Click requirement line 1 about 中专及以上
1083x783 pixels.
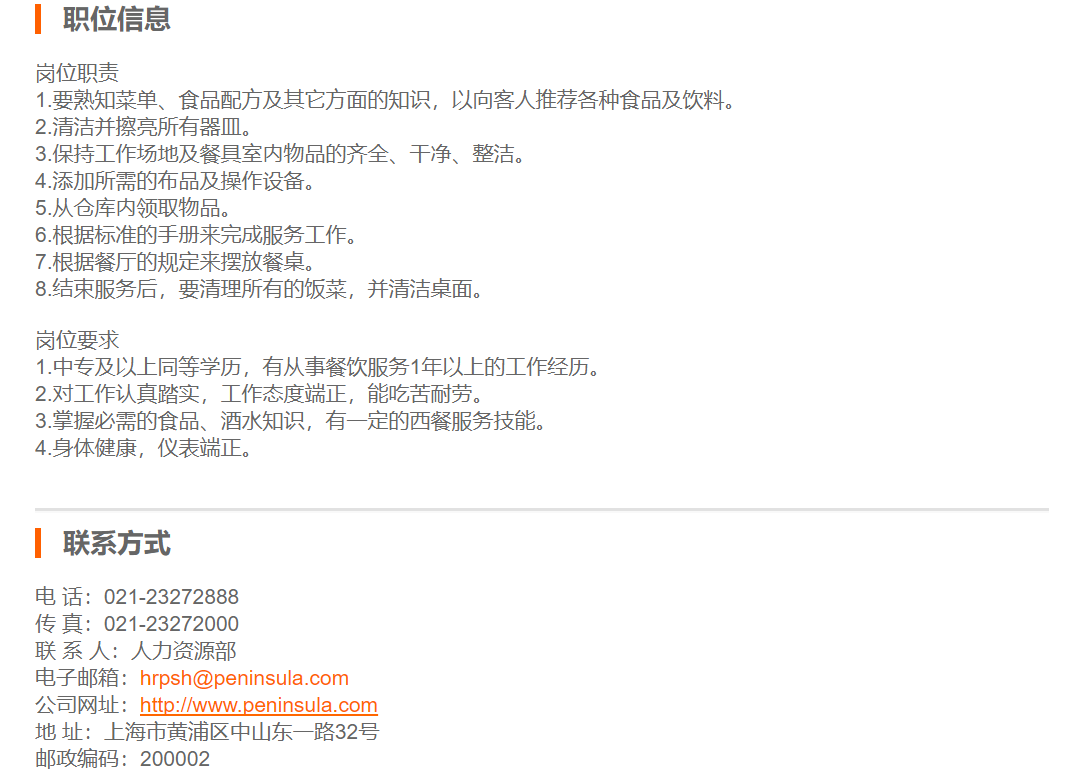[x=318, y=367]
